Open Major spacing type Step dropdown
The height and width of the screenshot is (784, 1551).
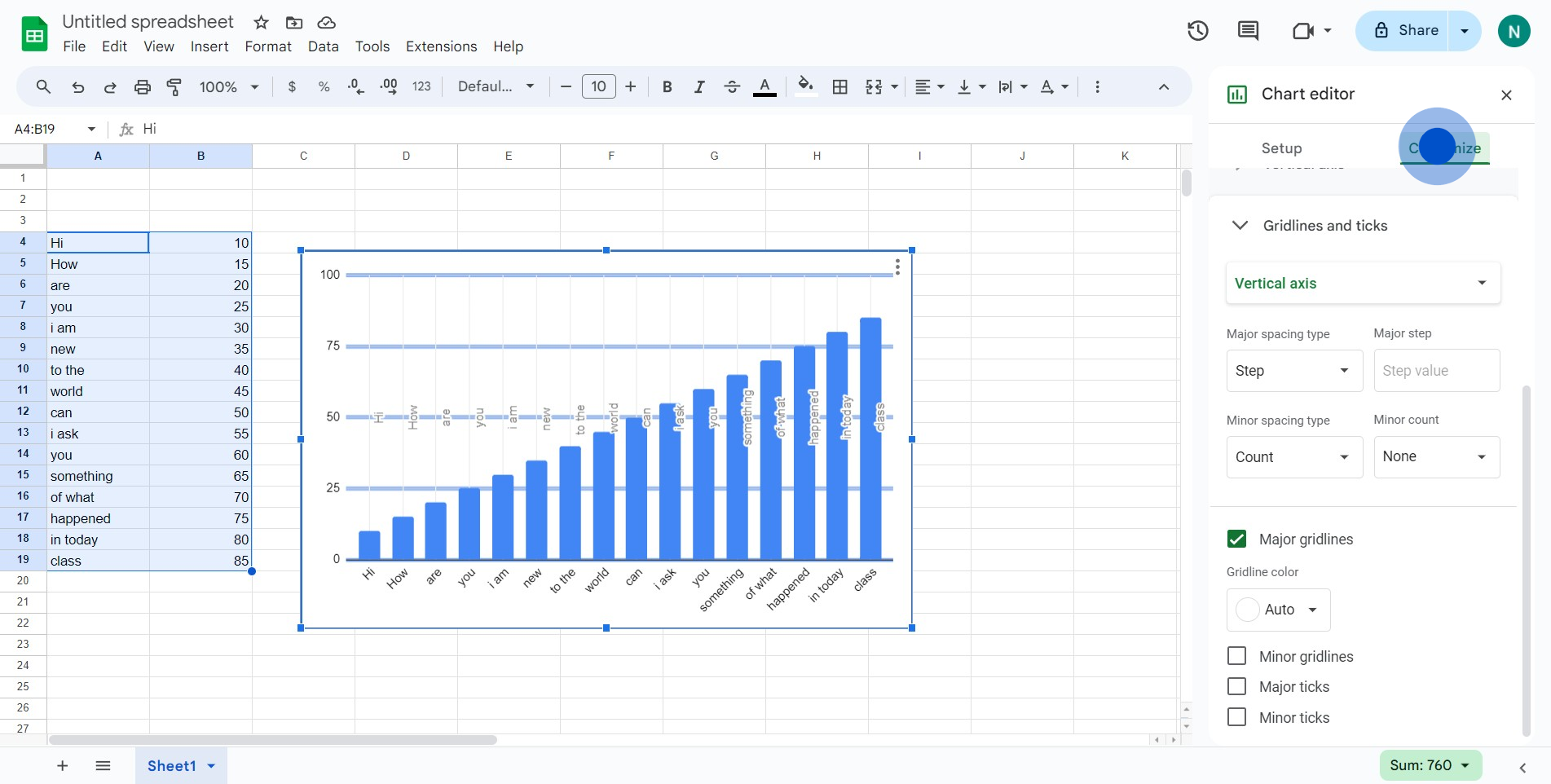tap(1294, 371)
